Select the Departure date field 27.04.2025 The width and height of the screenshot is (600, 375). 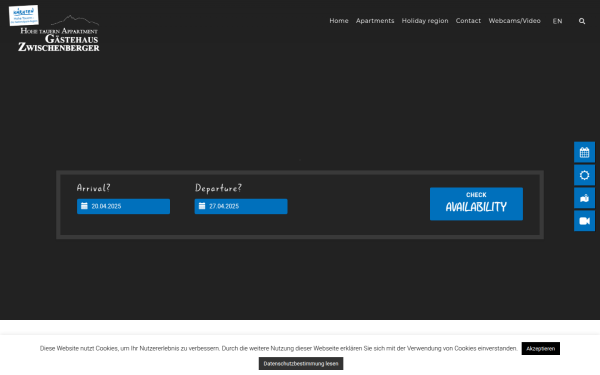click(241, 206)
